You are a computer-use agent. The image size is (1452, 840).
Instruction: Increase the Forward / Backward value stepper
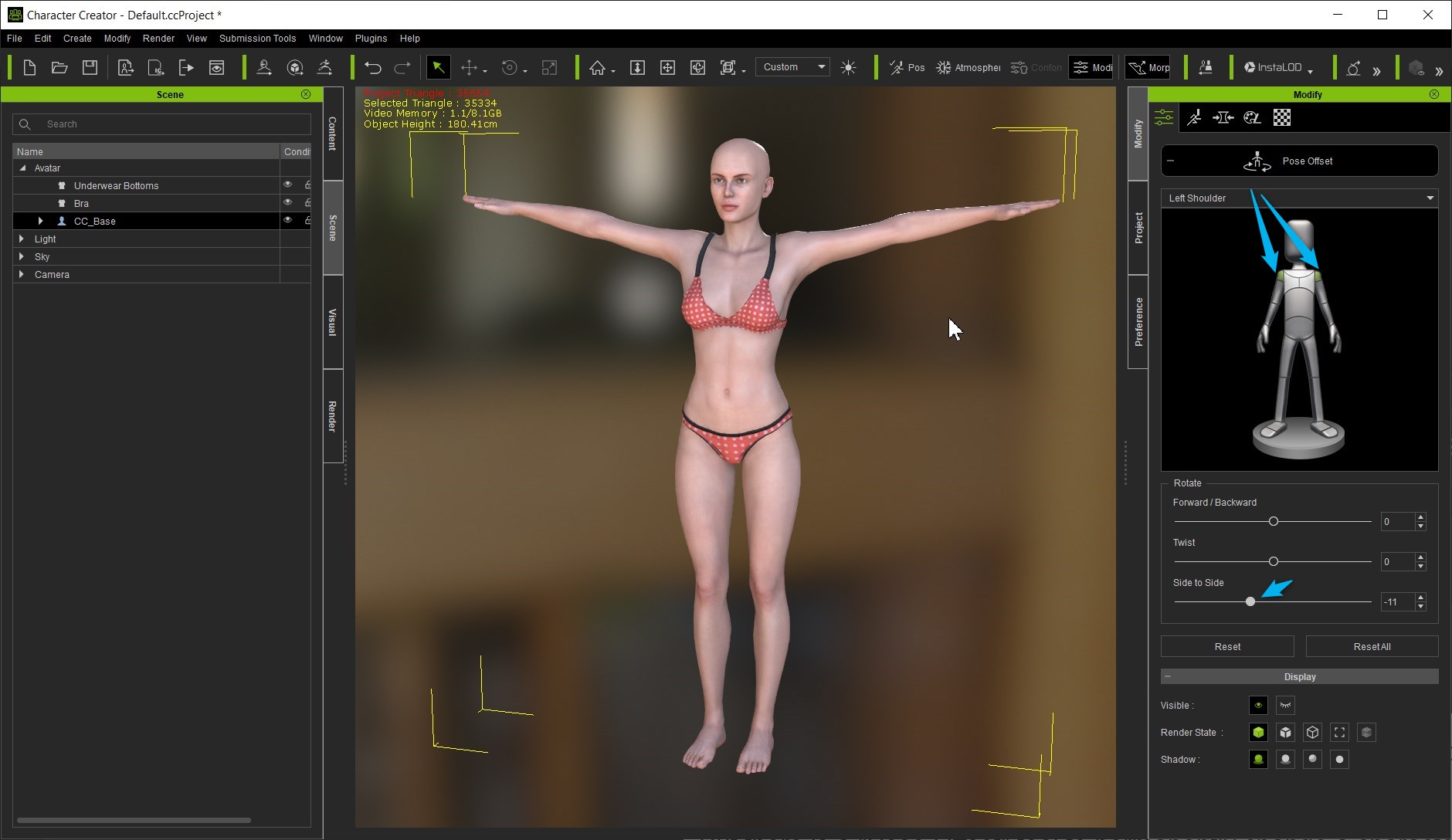1420,517
